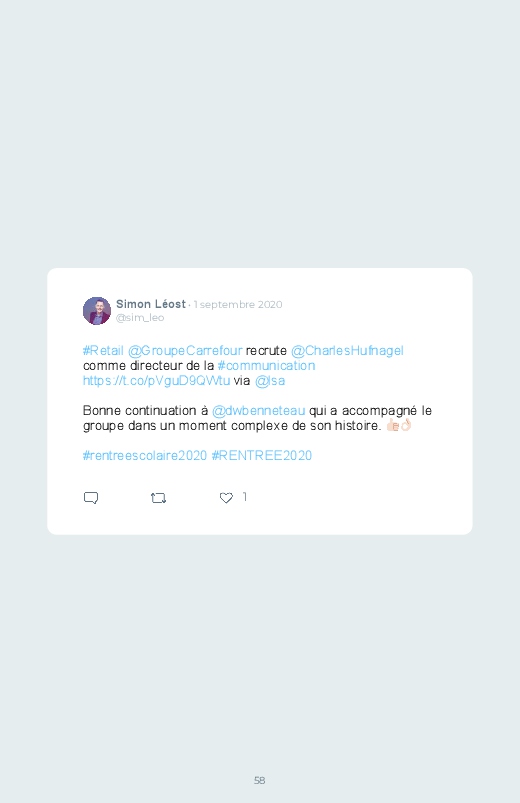The width and height of the screenshot is (520, 803).
Task: Click the retweet arrows icon
Action: pyautogui.click(x=159, y=498)
